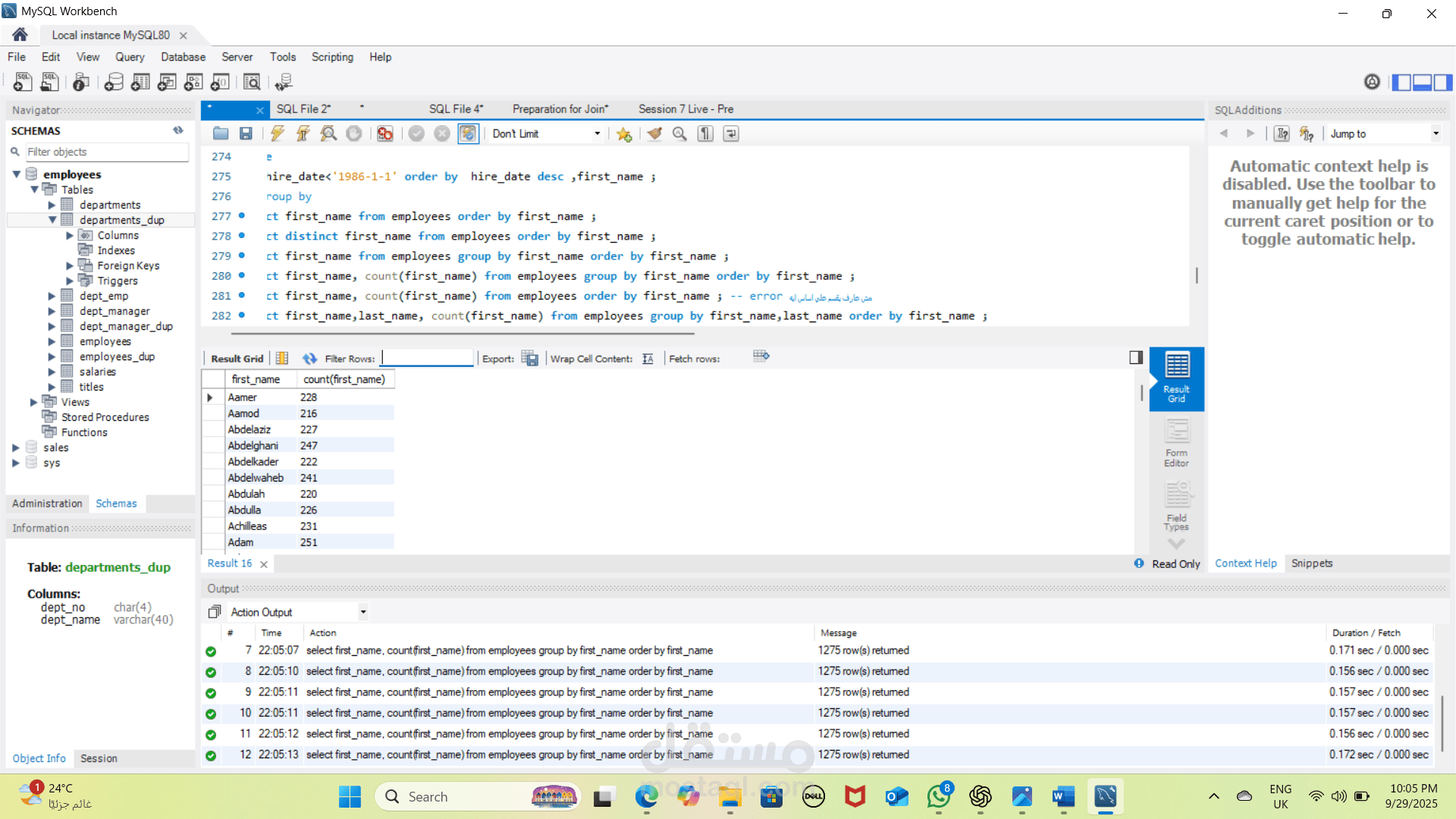
Task: Open the Scripting menu
Action: tap(332, 57)
